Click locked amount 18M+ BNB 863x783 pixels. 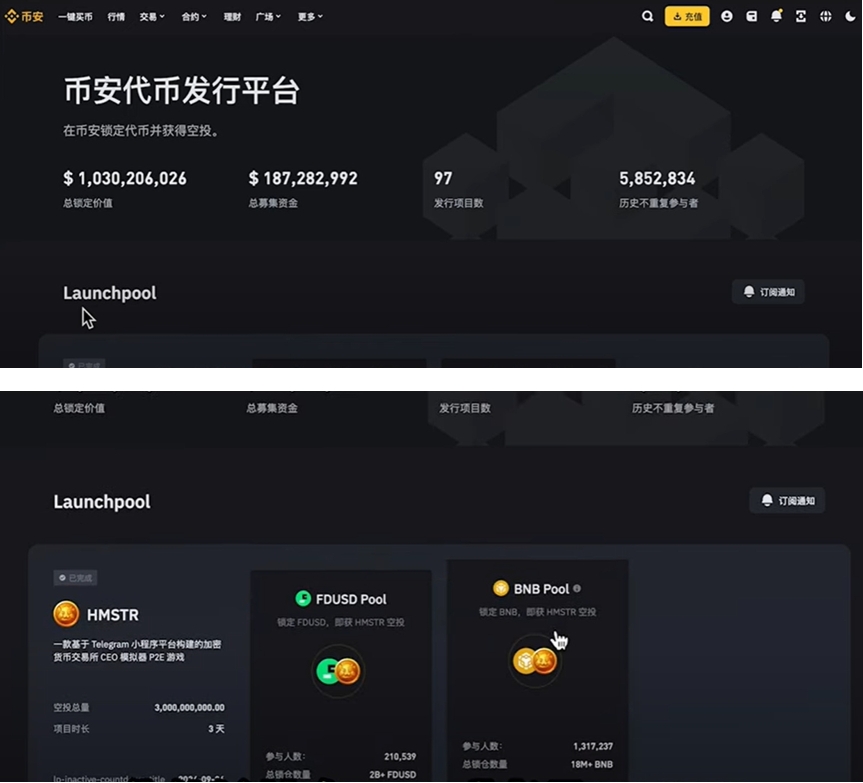coord(592,764)
